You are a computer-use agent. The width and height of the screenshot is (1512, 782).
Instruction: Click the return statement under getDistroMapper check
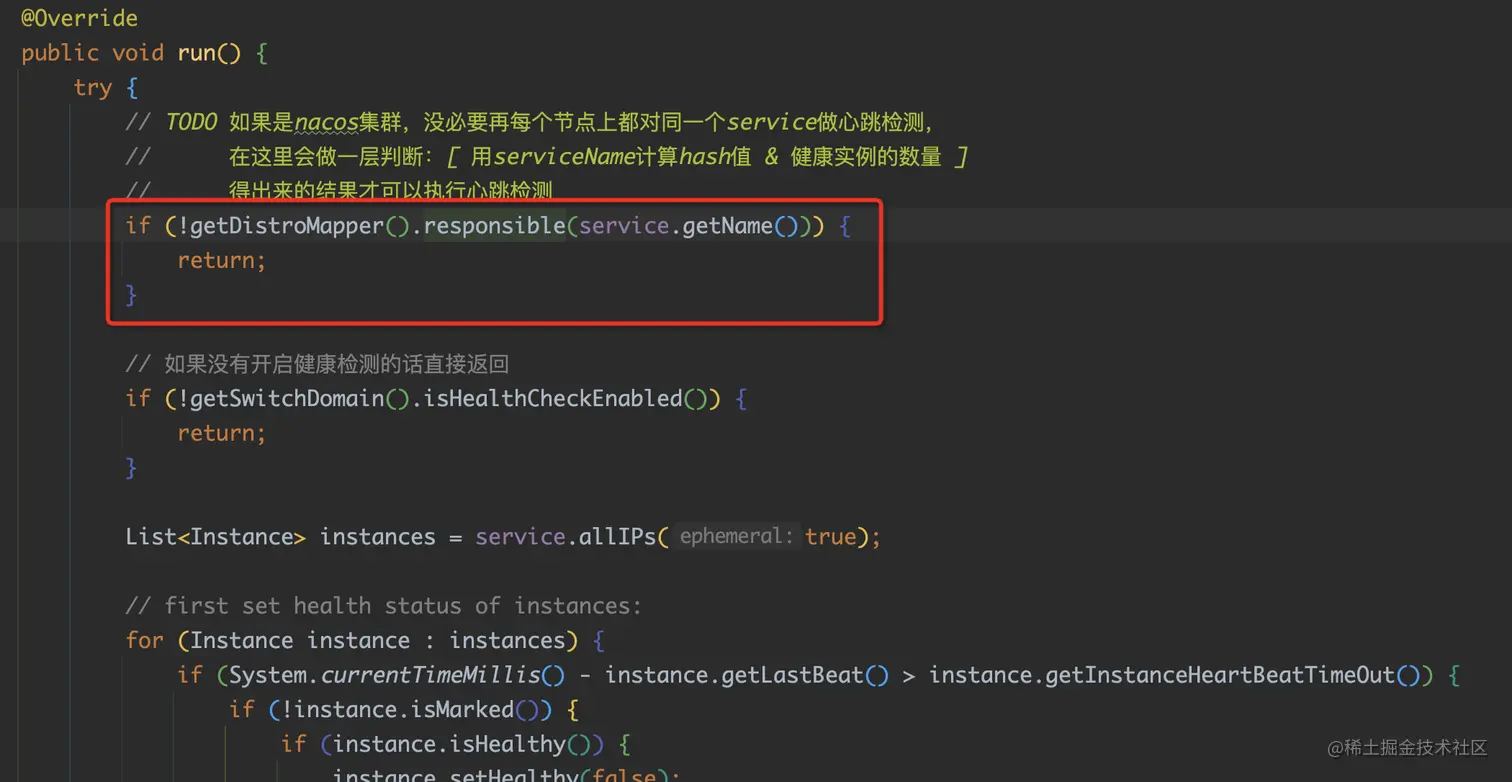222,260
